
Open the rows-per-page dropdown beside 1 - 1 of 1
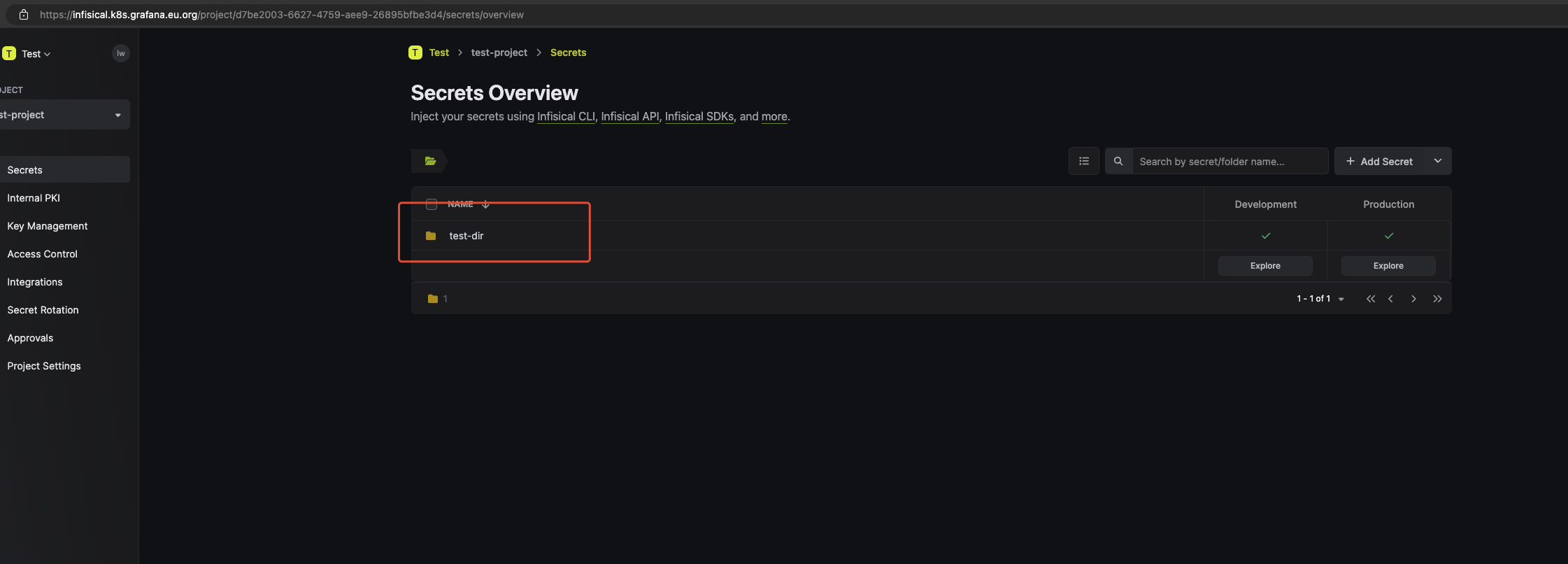[1341, 299]
